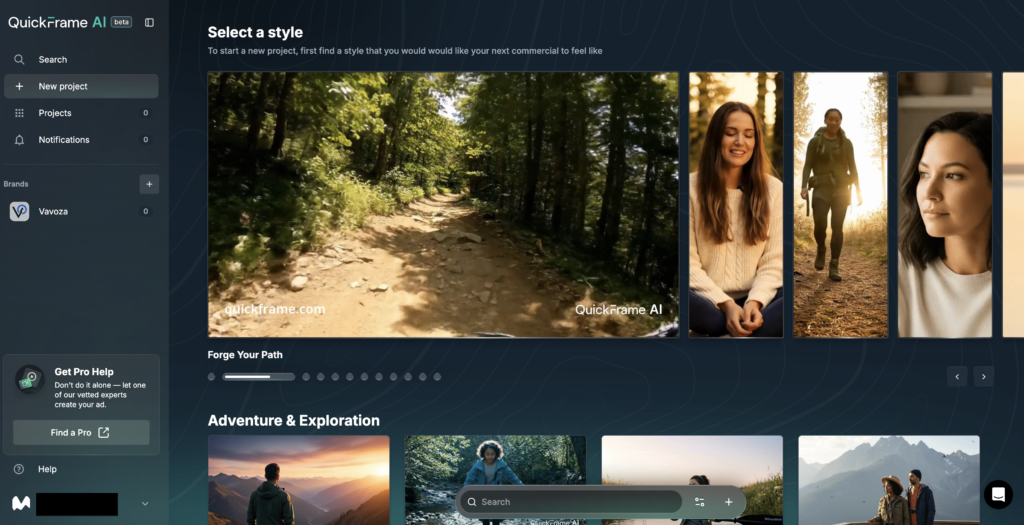The height and width of the screenshot is (525, 1024).
Task: Click the Search magnifier icon in sidebar
Action: pos(19,60)
